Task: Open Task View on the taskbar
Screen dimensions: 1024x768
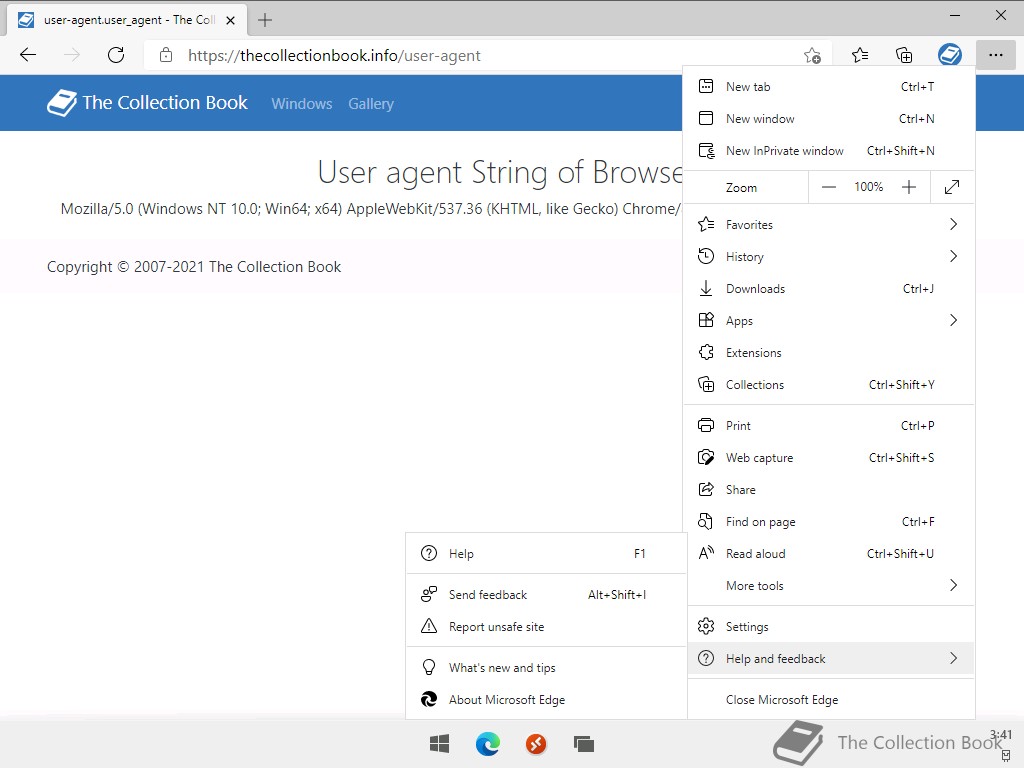Action: pyautogui.click(x=584, y=743)
